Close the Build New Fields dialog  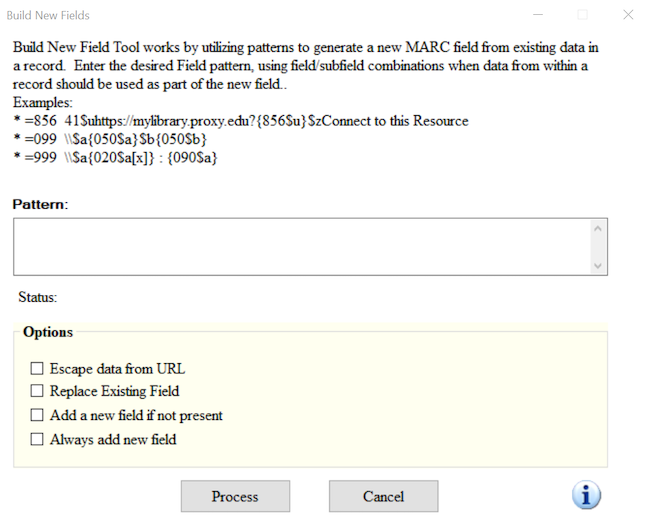(x=628, y=15)
